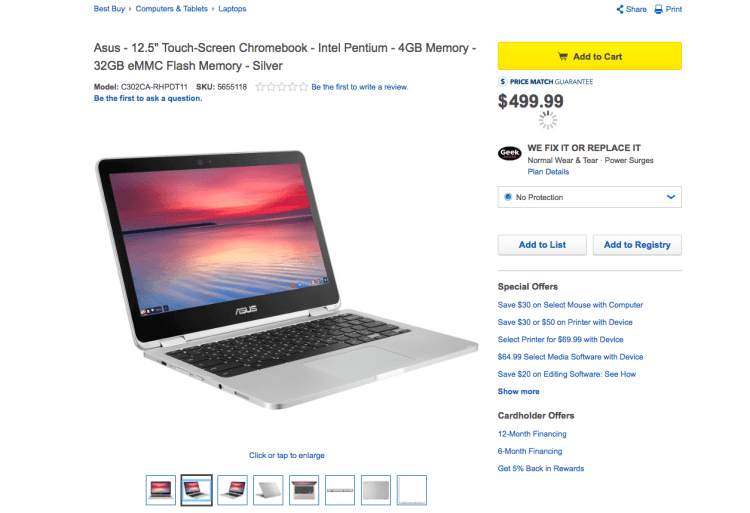
Task: Open 12-Month Financing offer link
Action: 532,434
